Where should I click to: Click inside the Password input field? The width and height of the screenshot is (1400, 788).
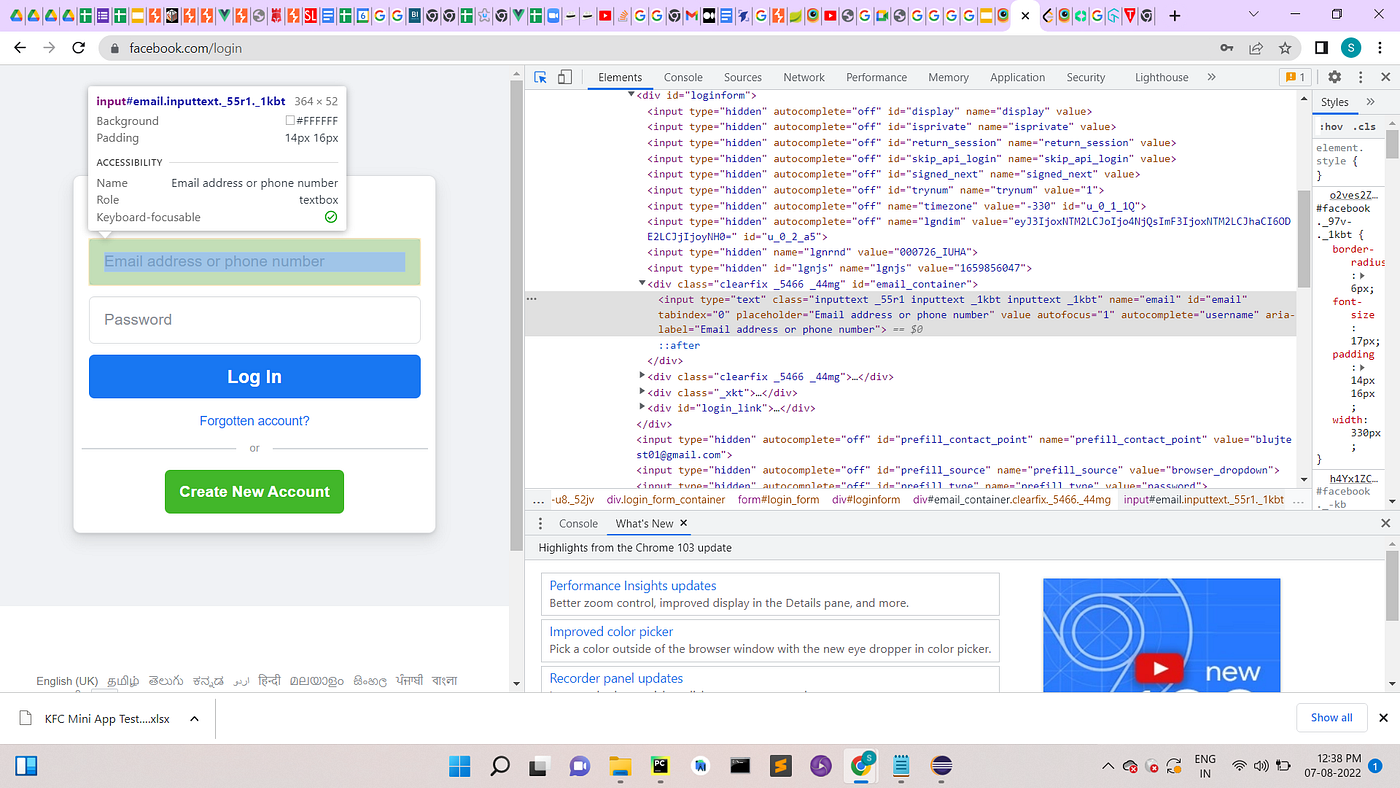pos(254,320)
